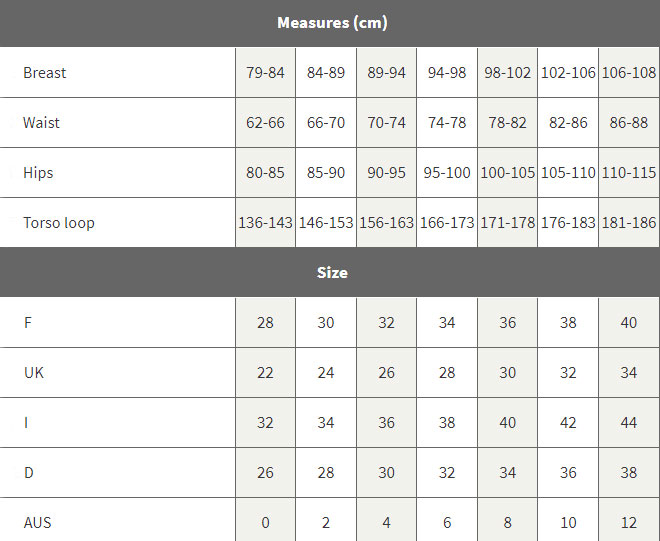Select the Breast row label
Viewport: 660px width, 541px height.
(x=45, y=73)
